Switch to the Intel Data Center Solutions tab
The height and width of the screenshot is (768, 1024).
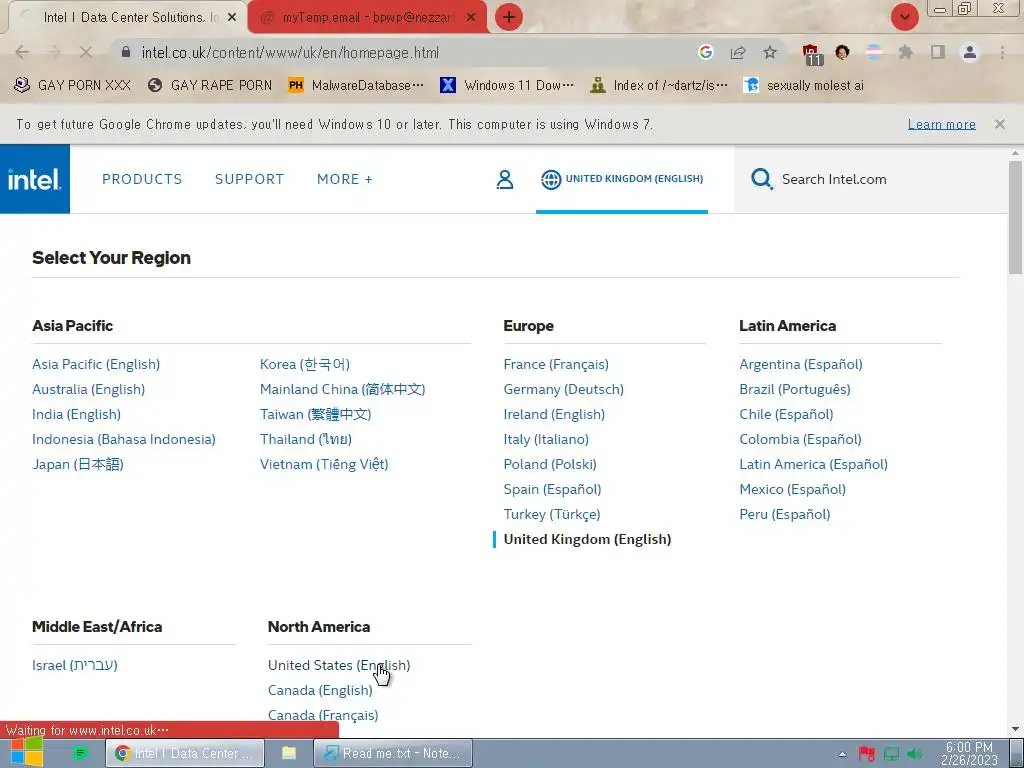coord(127,18)
